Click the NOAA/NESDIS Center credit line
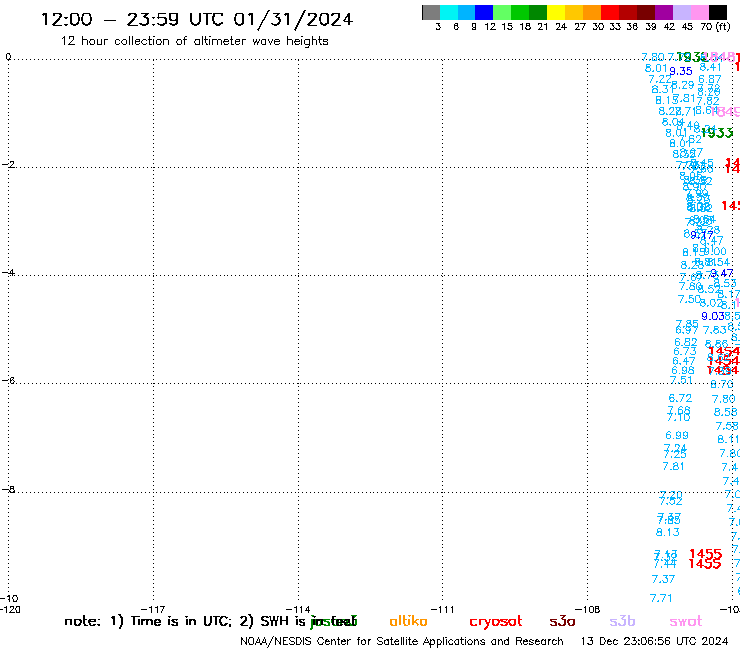 [x=402, y=641]
